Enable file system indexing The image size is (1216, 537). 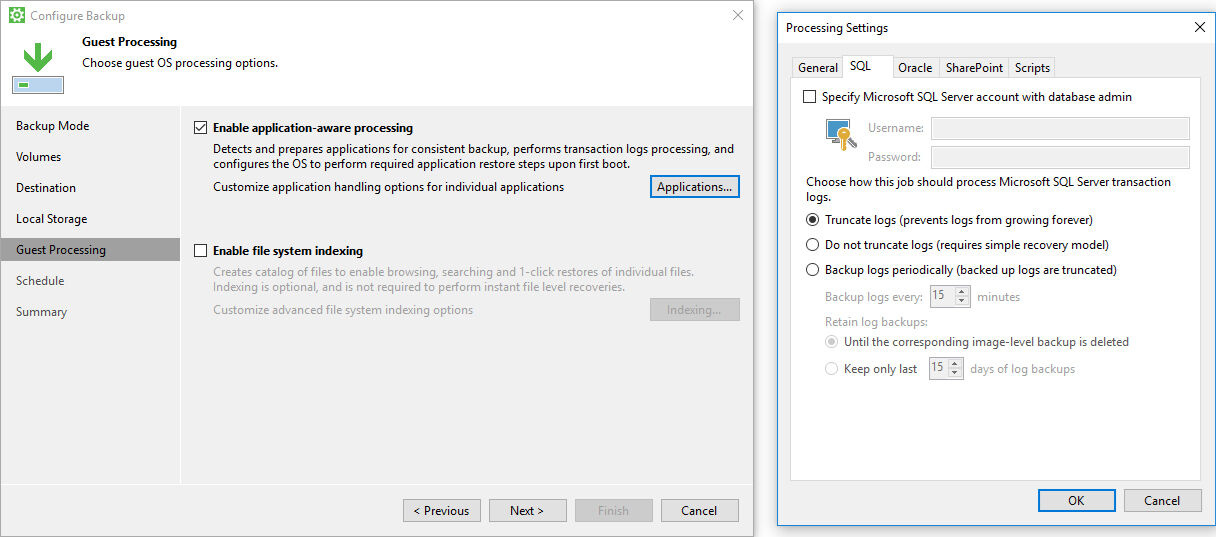click(201, 251)
